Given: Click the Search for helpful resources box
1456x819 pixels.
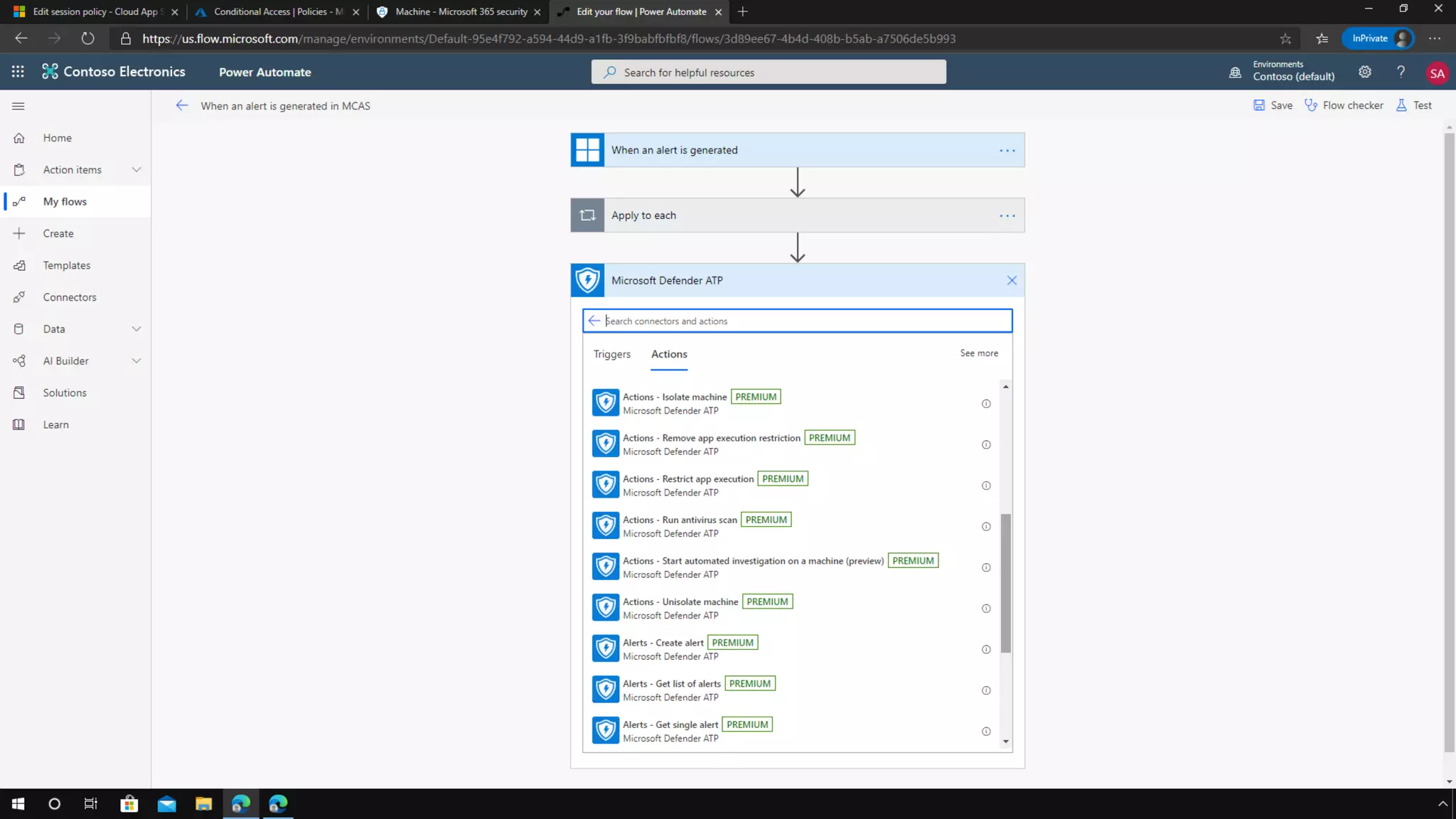Looking at the screenshot, I should coord(769,72).
